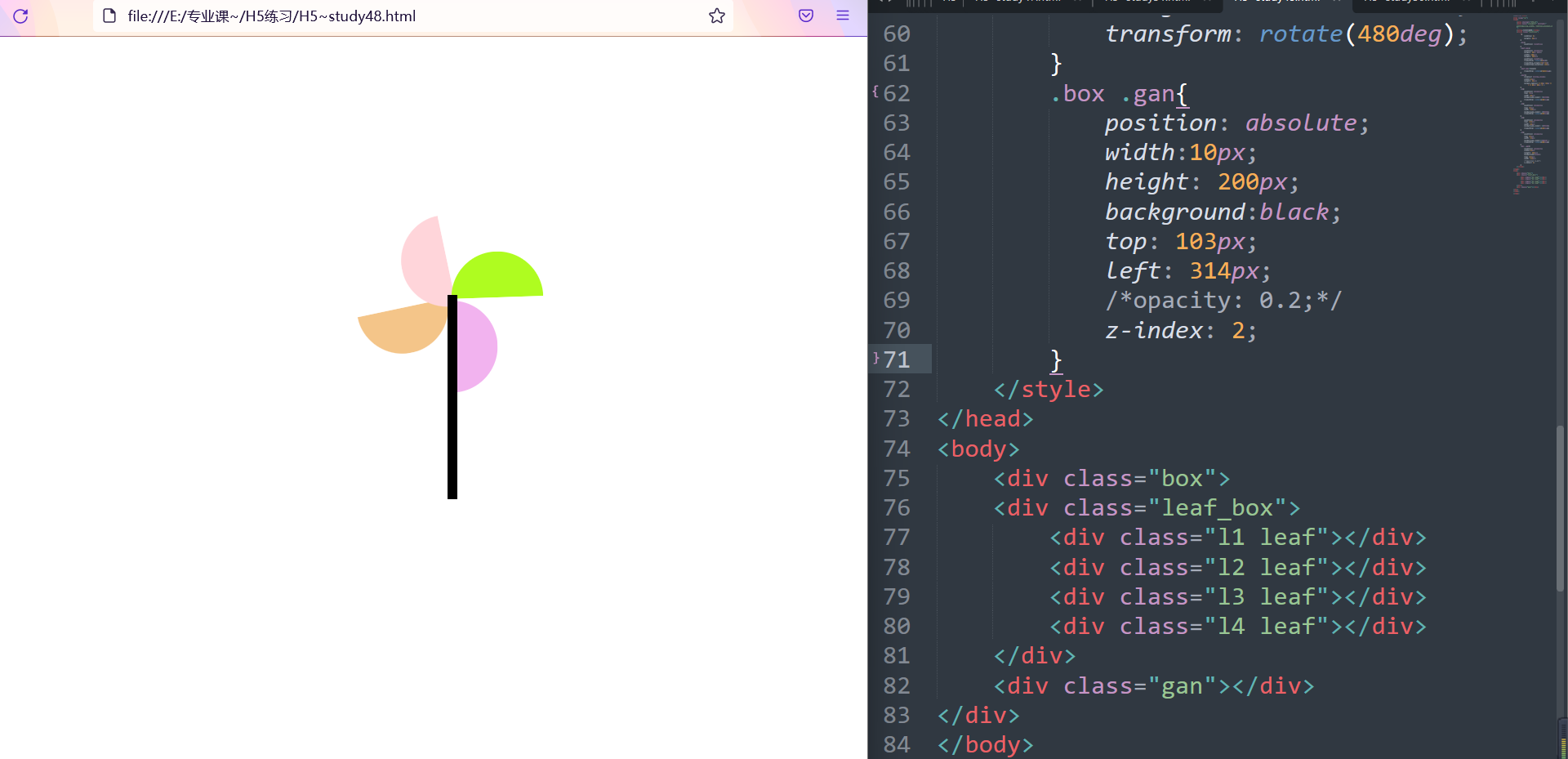Click the closing '</style>' tag
The width and height of the screenshot is (1568, 759).
pos(1049,389)
